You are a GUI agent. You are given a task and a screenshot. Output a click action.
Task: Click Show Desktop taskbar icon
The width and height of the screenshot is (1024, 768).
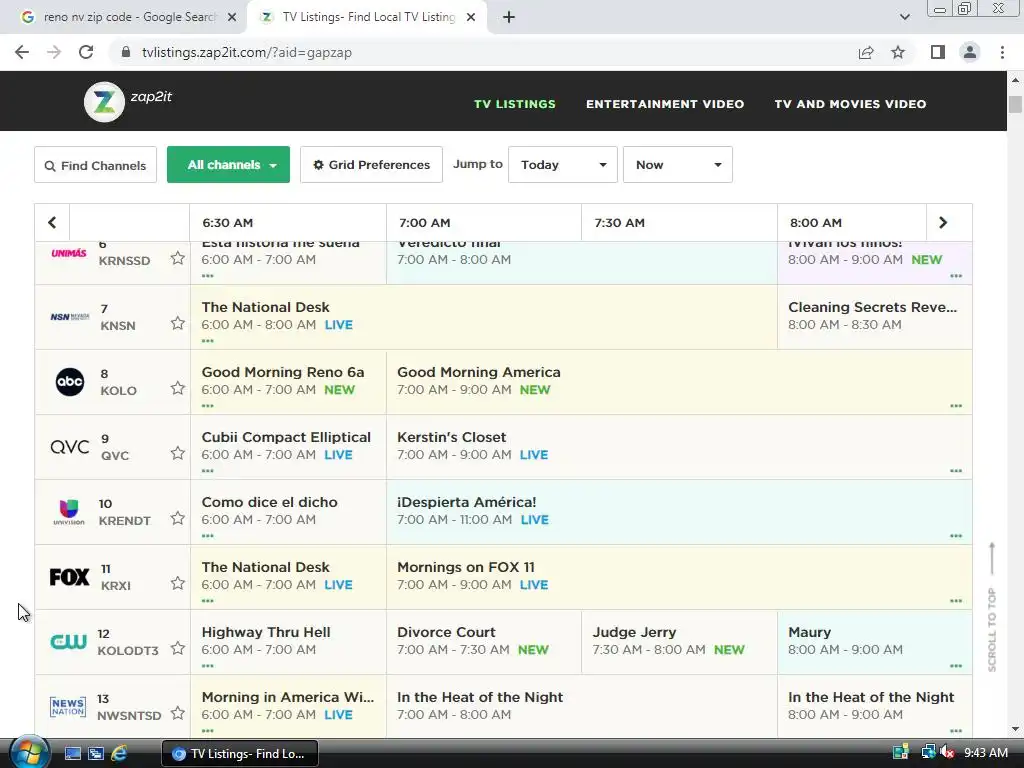pyautogui.click(x=72, y=754)
